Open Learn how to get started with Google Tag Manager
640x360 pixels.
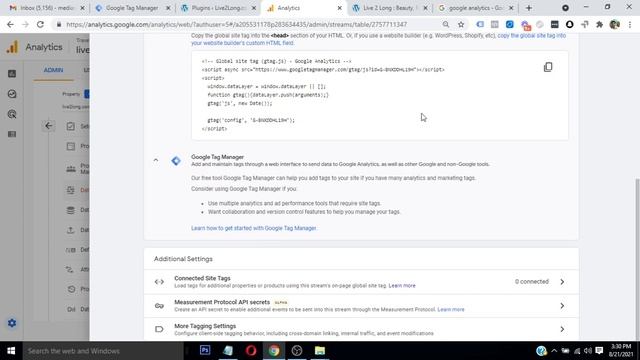click(253, 228)
